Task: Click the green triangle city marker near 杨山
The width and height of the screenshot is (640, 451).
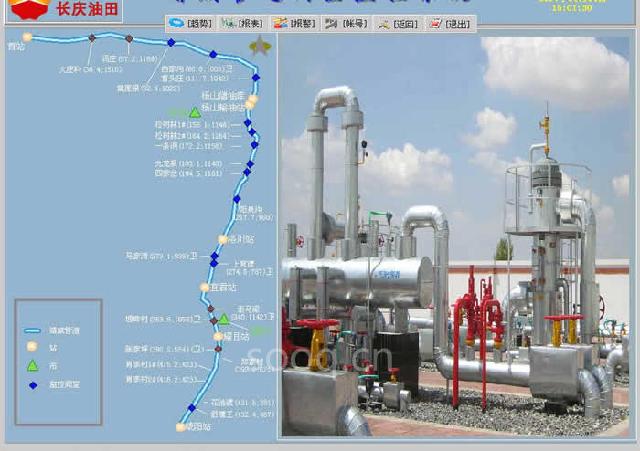Action: coord(194,112)
